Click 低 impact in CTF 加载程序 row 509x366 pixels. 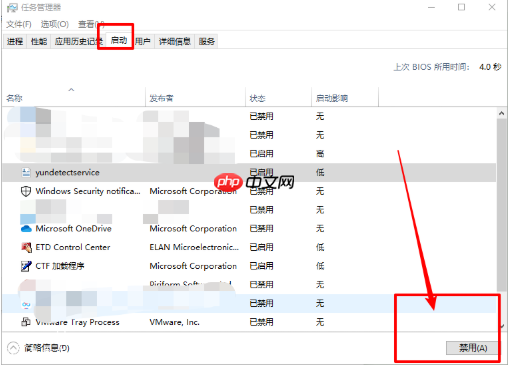(320, 266)
